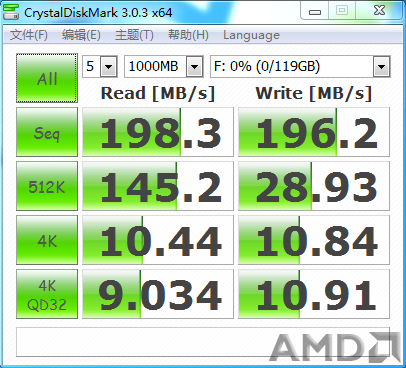Click the Read [MB/s] column header

[x=158, y=93]
